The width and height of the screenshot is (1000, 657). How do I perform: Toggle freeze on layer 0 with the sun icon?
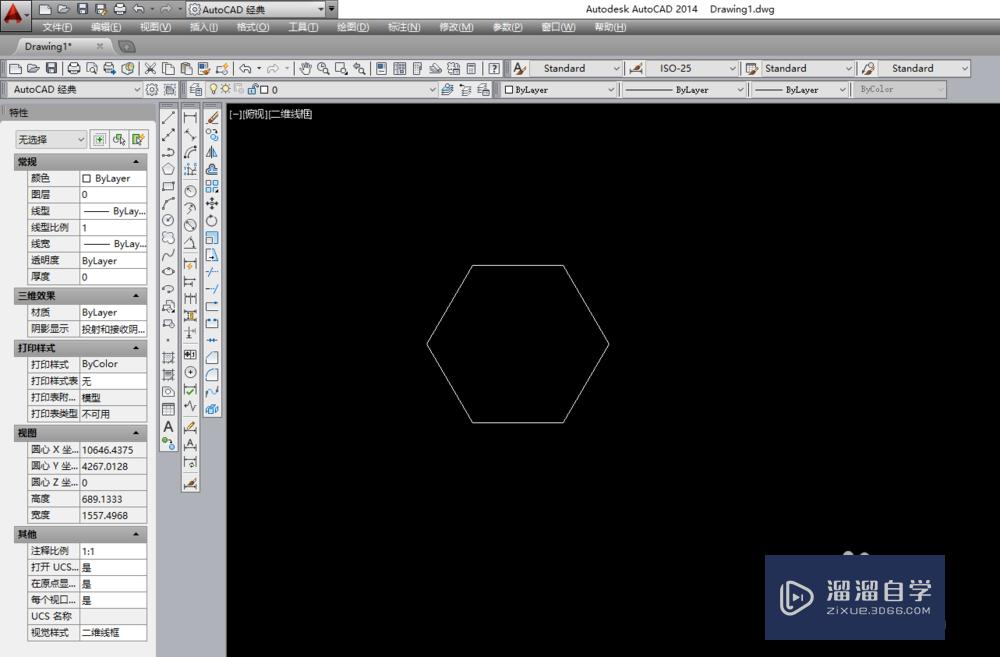[x=227, y=89]
